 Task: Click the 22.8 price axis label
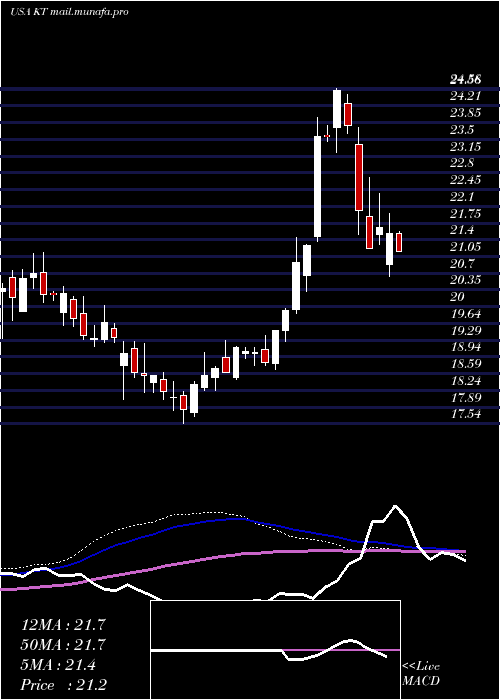pyautogui.click(x=462, y=163)
